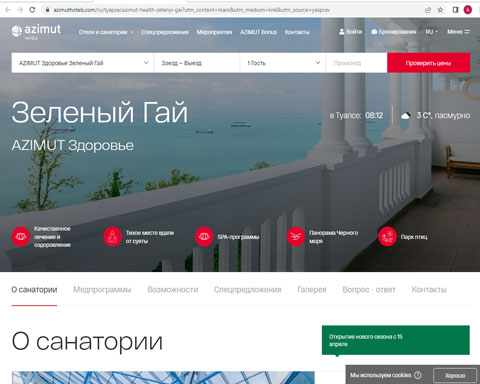This screenshot has height=384, width=480.
Task: Open Мероприятия in top navigation
Action: coord(214,32)
